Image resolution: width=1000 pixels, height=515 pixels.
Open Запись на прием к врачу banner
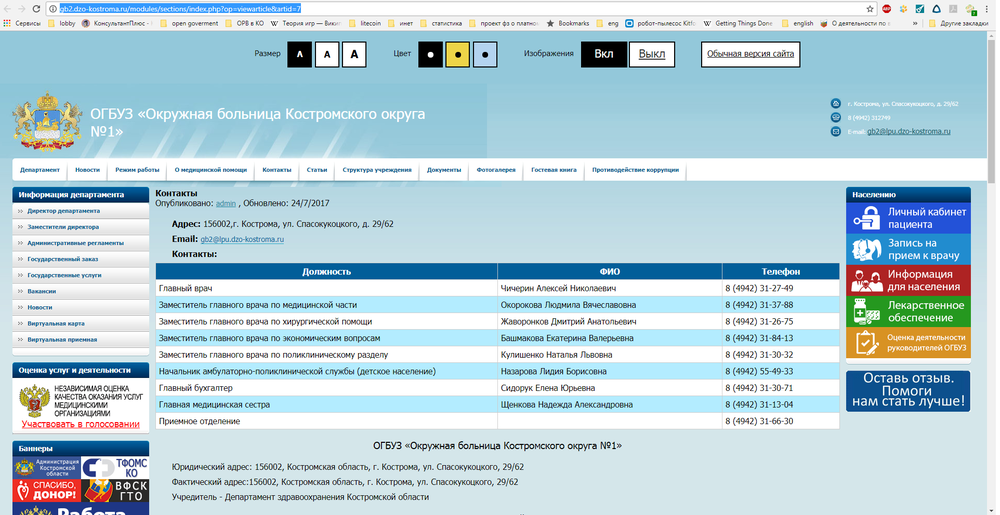(x=908, y=249)
